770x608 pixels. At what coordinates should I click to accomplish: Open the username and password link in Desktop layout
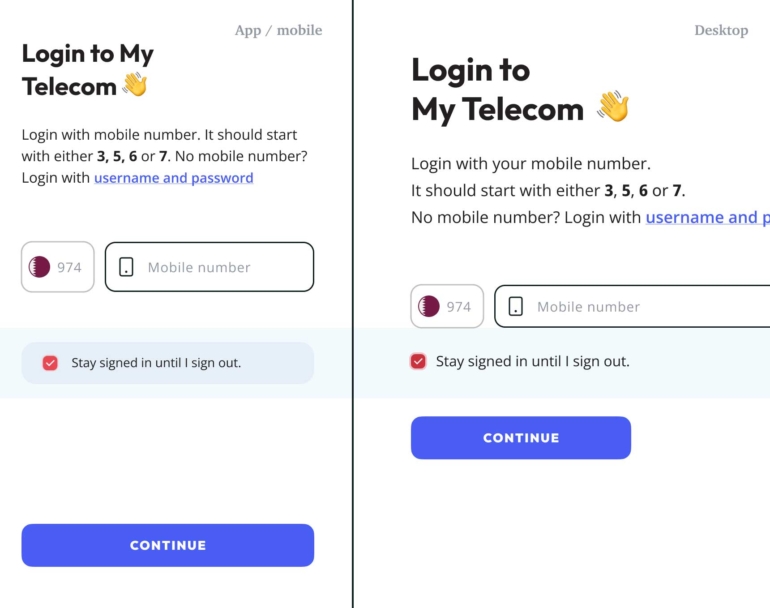[706, 217]
